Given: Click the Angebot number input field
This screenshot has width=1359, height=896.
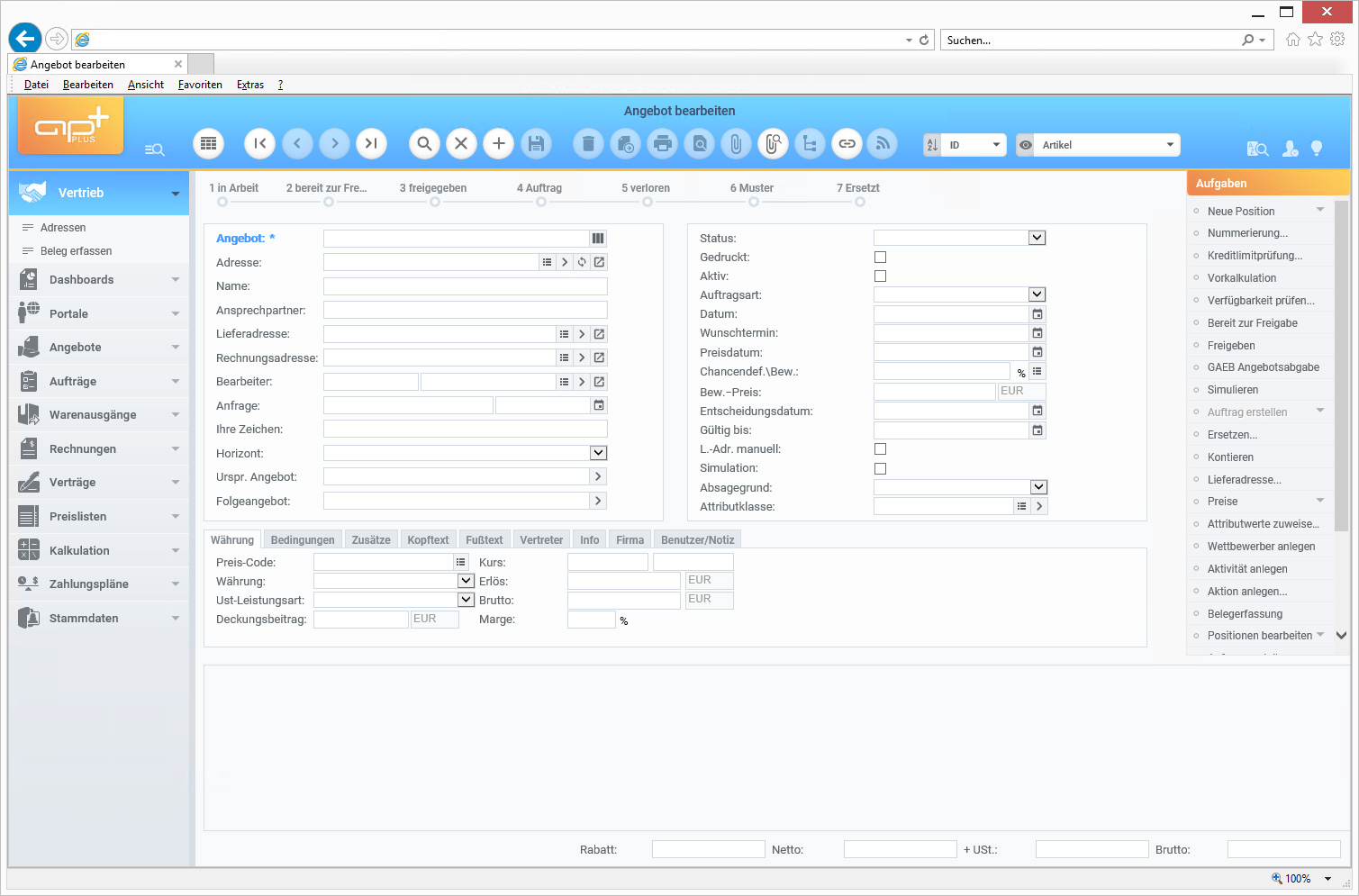Looking at the screenshot, I should 455,239.
